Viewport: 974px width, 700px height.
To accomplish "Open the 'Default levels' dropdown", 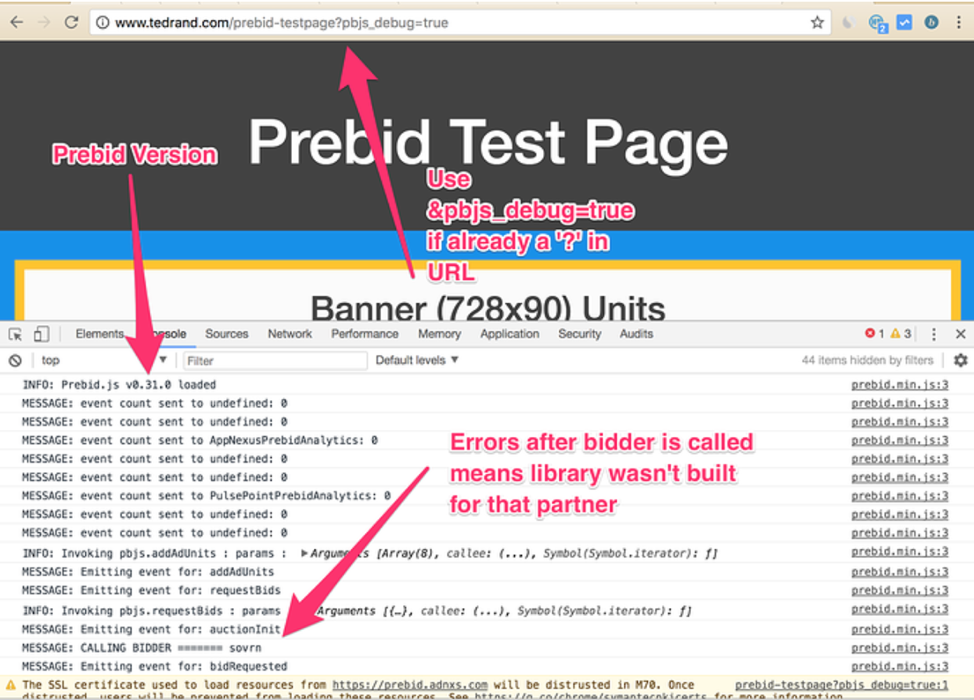I will [417, 360].
